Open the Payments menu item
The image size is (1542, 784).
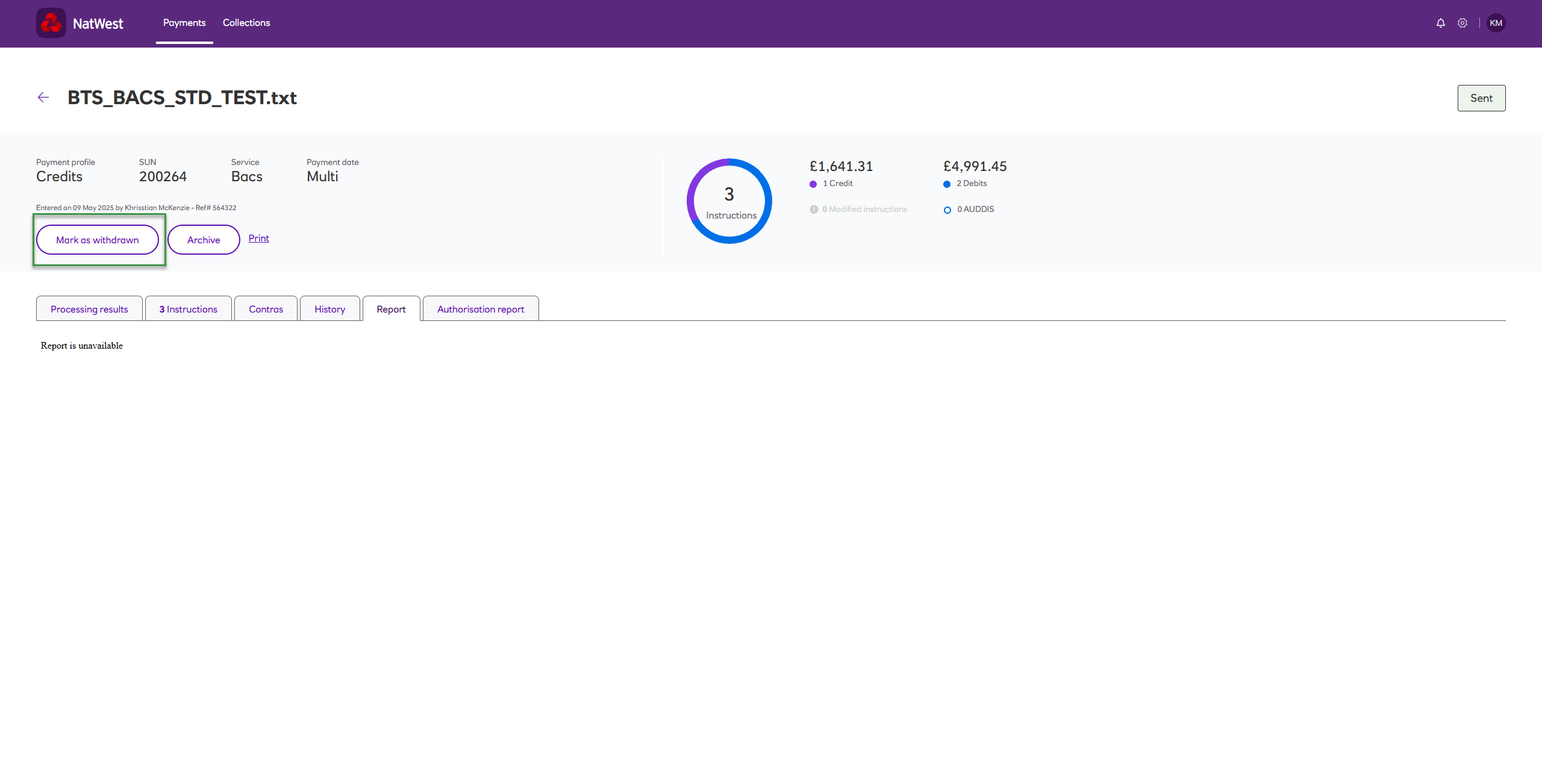[x=184, y=23]
